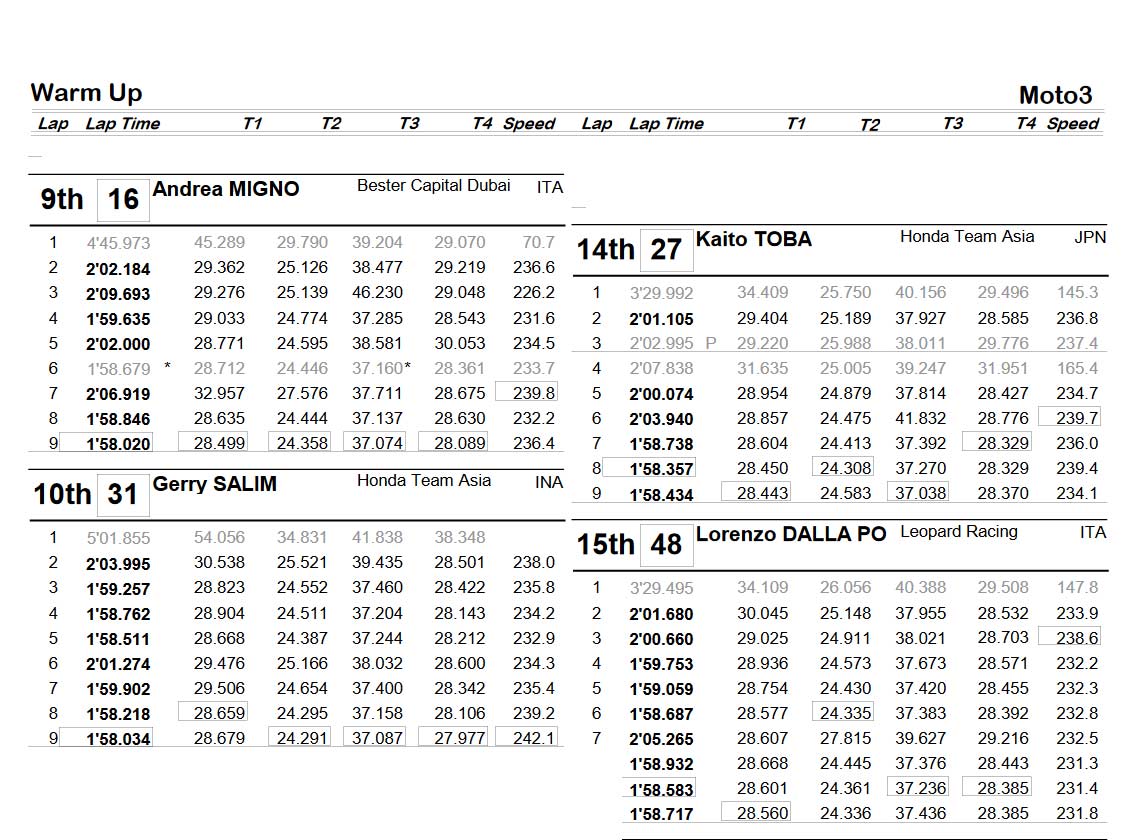
Task: Click rider number box 27
Action: tap(666, 250)
